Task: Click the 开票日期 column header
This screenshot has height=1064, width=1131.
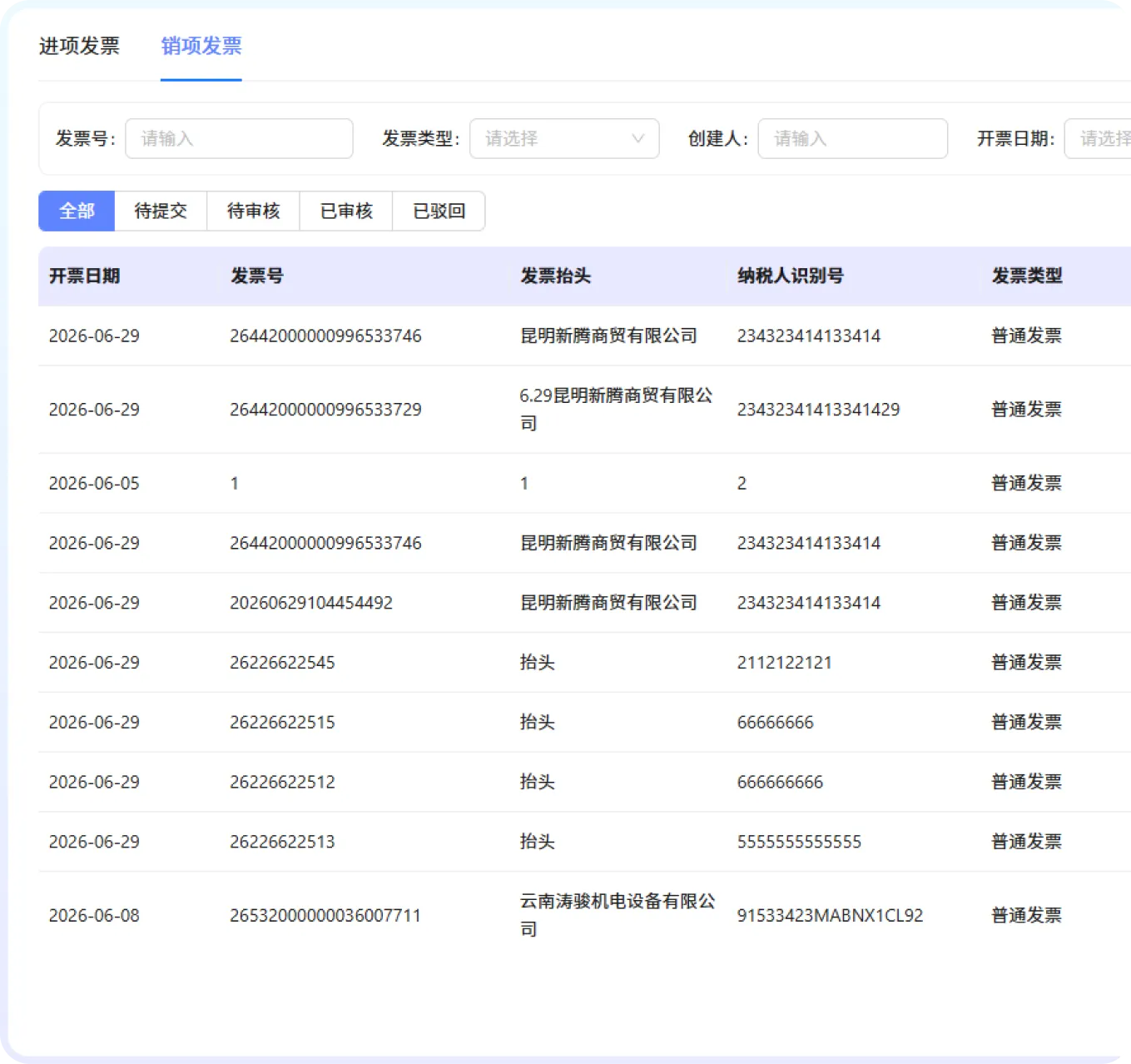Action: tap(85, 276)
